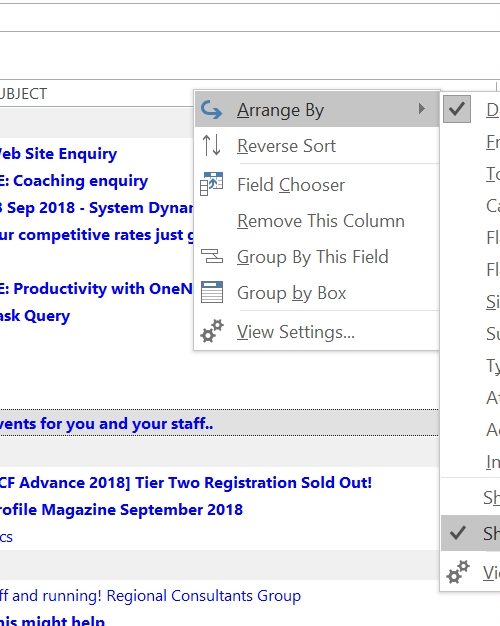Open the Web Site Enquiry email

point(58,154)
